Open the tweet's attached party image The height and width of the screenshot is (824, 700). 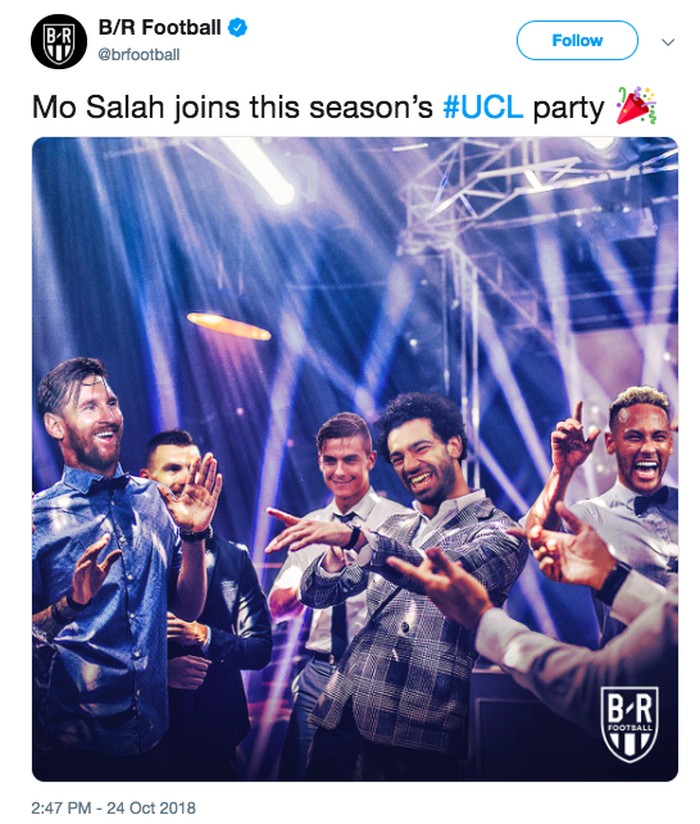[355, 459]
